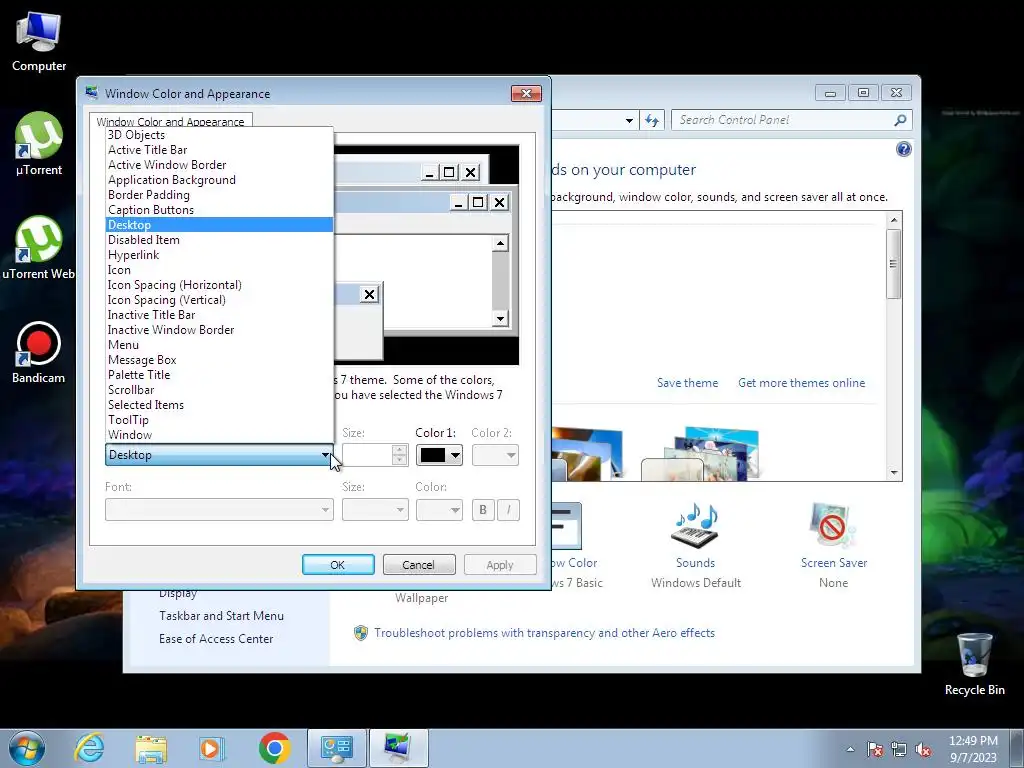This screenshot has width=1024, height=768.
Task: Open the Windows Start menu orb
Action: click(27, 748)
